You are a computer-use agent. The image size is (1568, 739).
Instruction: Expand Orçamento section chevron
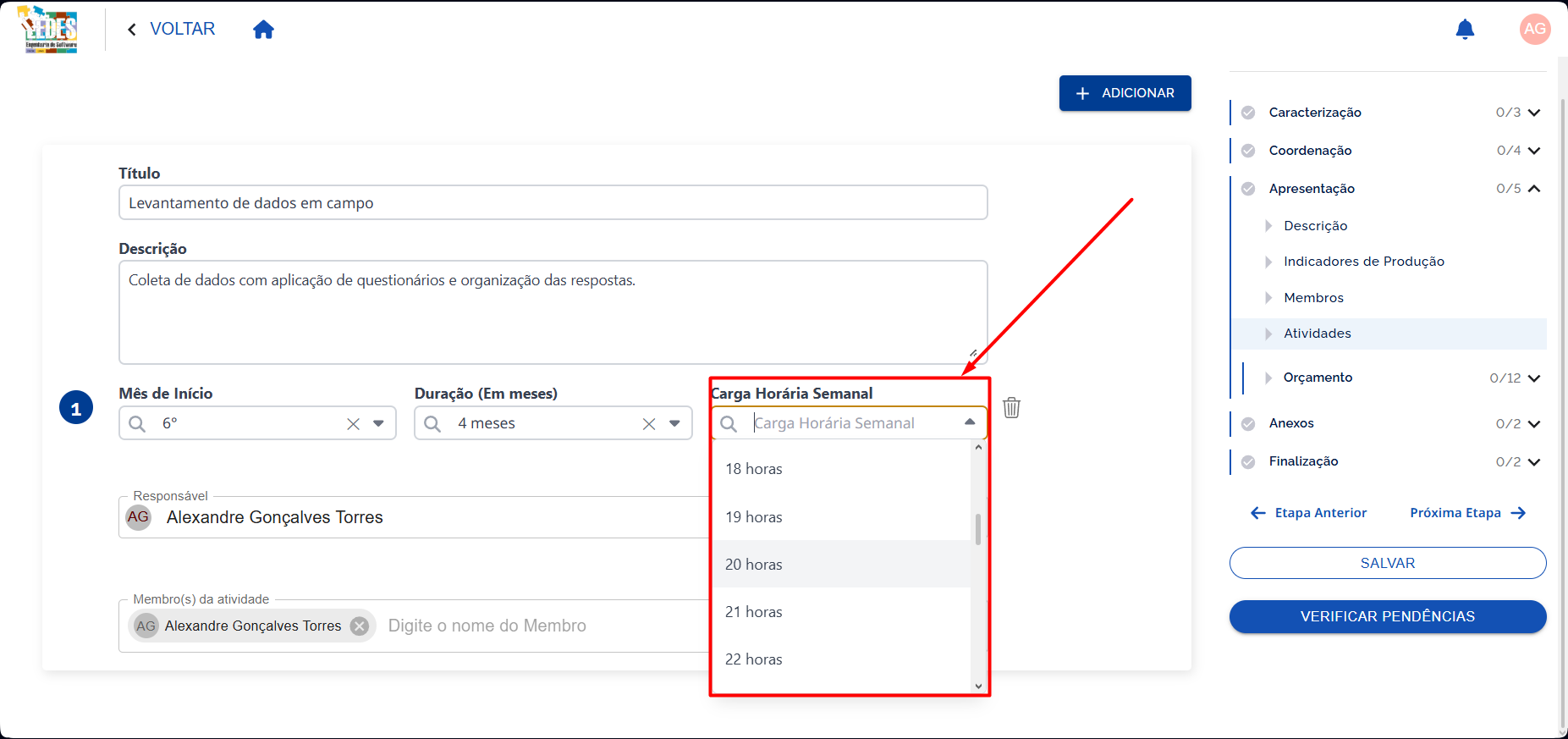click(1534, 378)
